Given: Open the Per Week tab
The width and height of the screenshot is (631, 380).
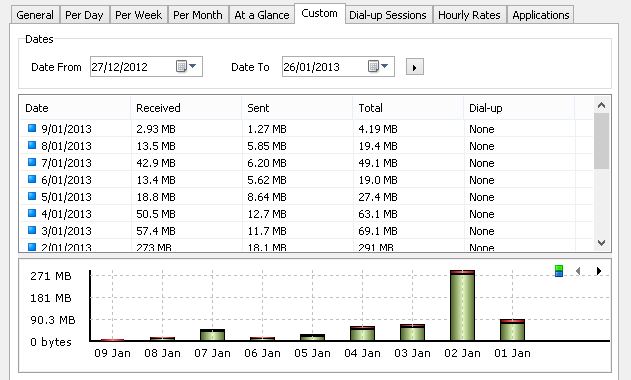Looking at the screenshot, I should pyautogui.click(x=138, y=15).
